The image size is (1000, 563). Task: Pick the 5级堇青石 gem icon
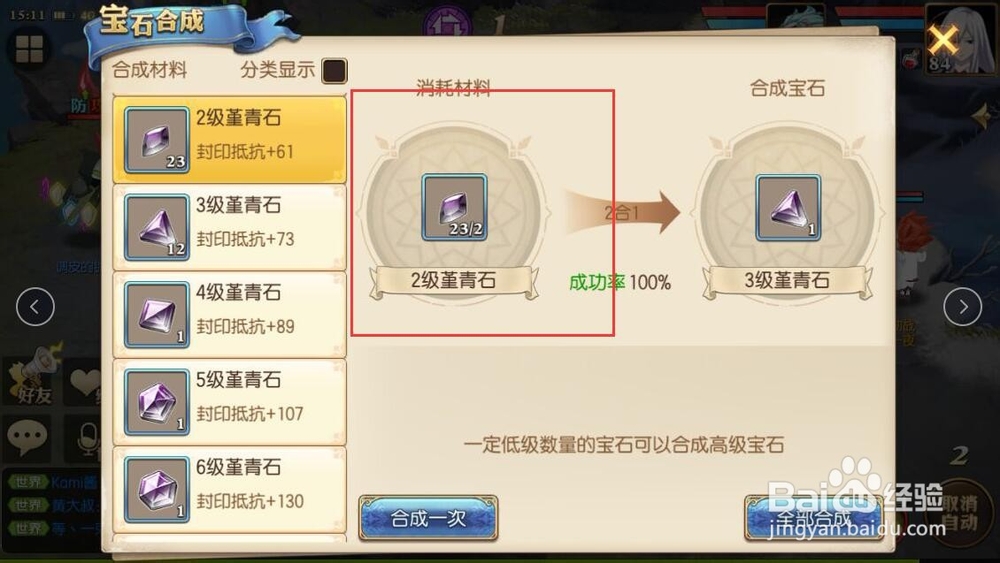click(157, 402)
